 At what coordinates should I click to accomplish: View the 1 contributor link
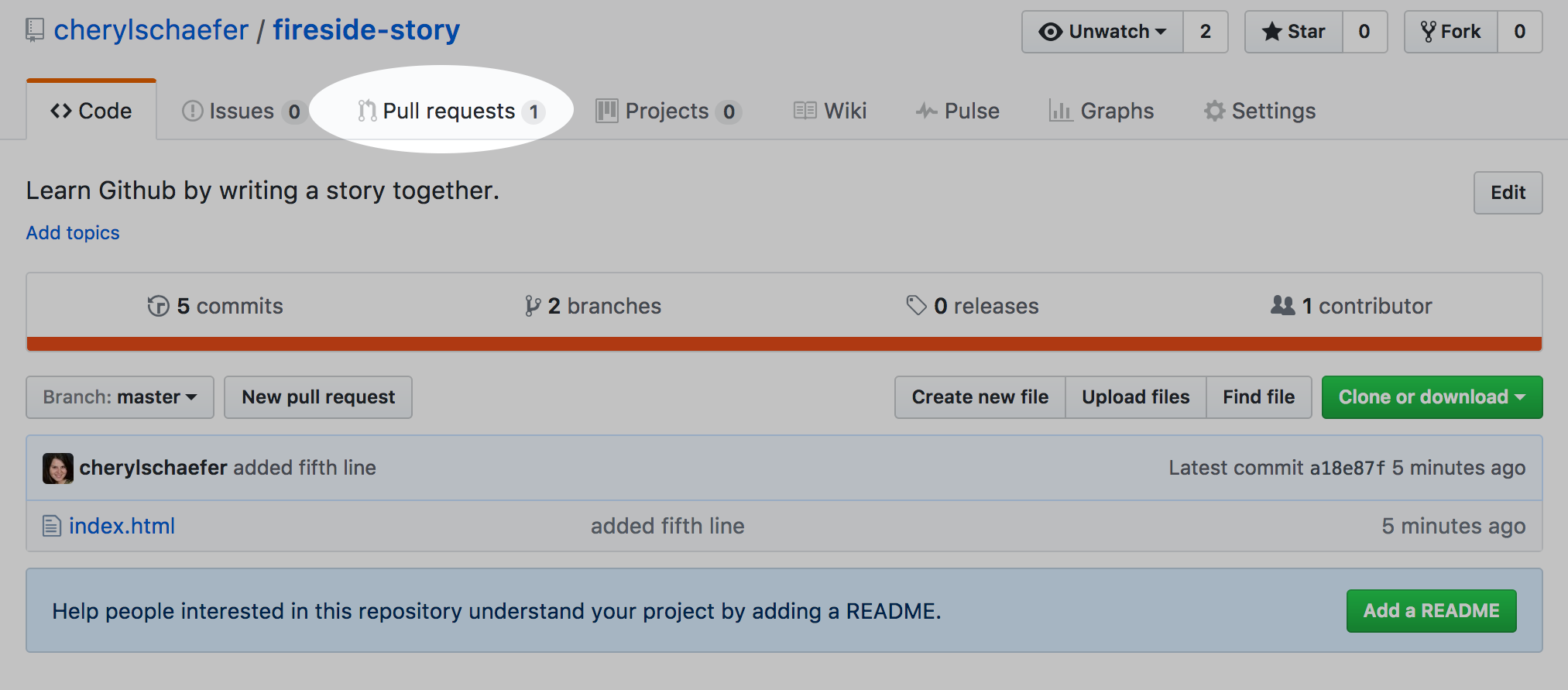coord(1352,306)
